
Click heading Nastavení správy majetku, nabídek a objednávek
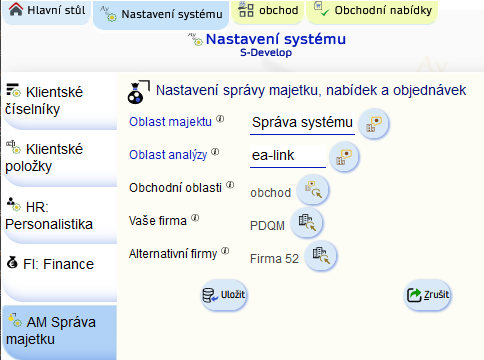(311, 90)
